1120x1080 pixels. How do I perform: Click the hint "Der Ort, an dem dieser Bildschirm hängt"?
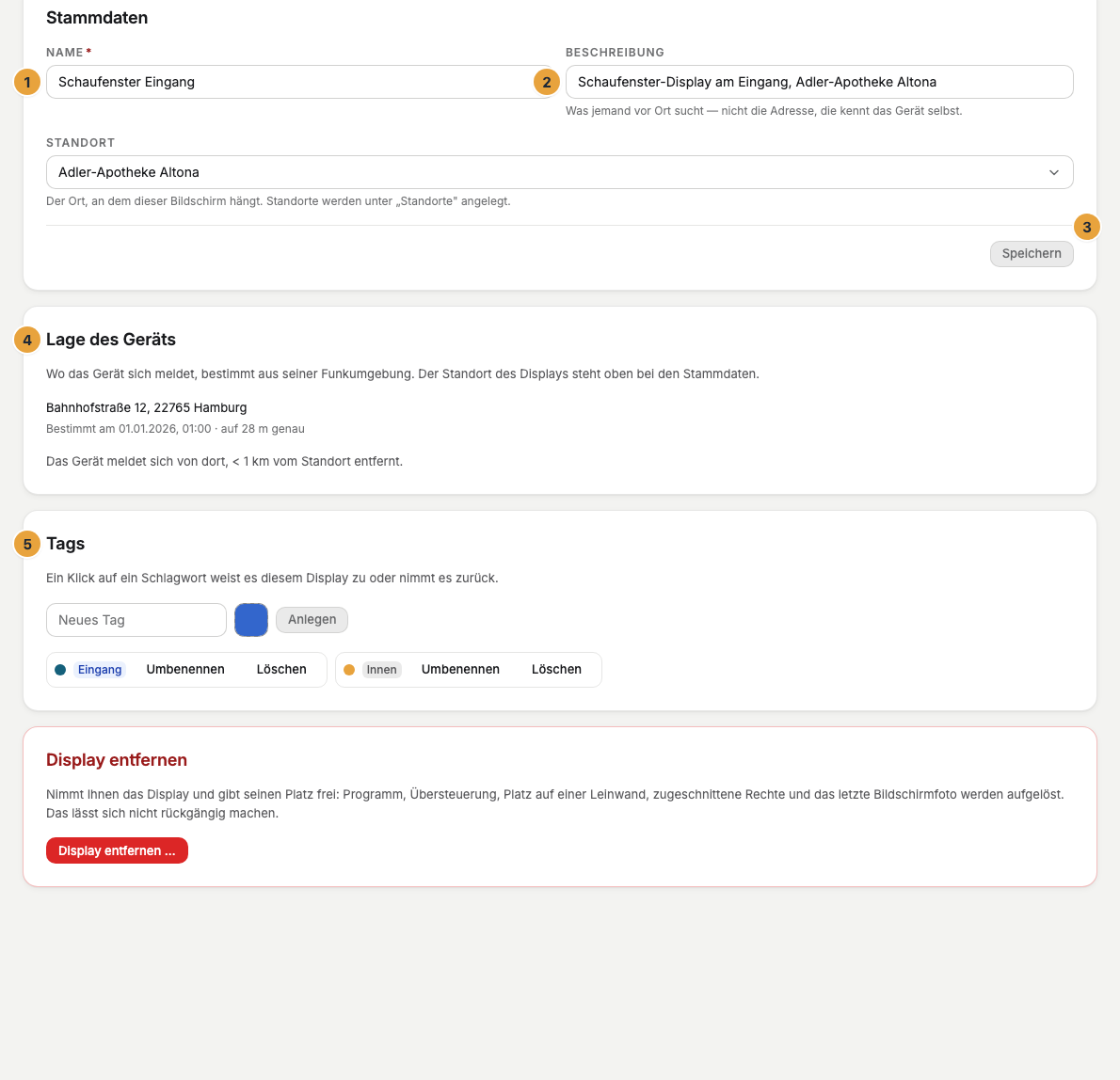pyautogui.click(x=279, y=201)
